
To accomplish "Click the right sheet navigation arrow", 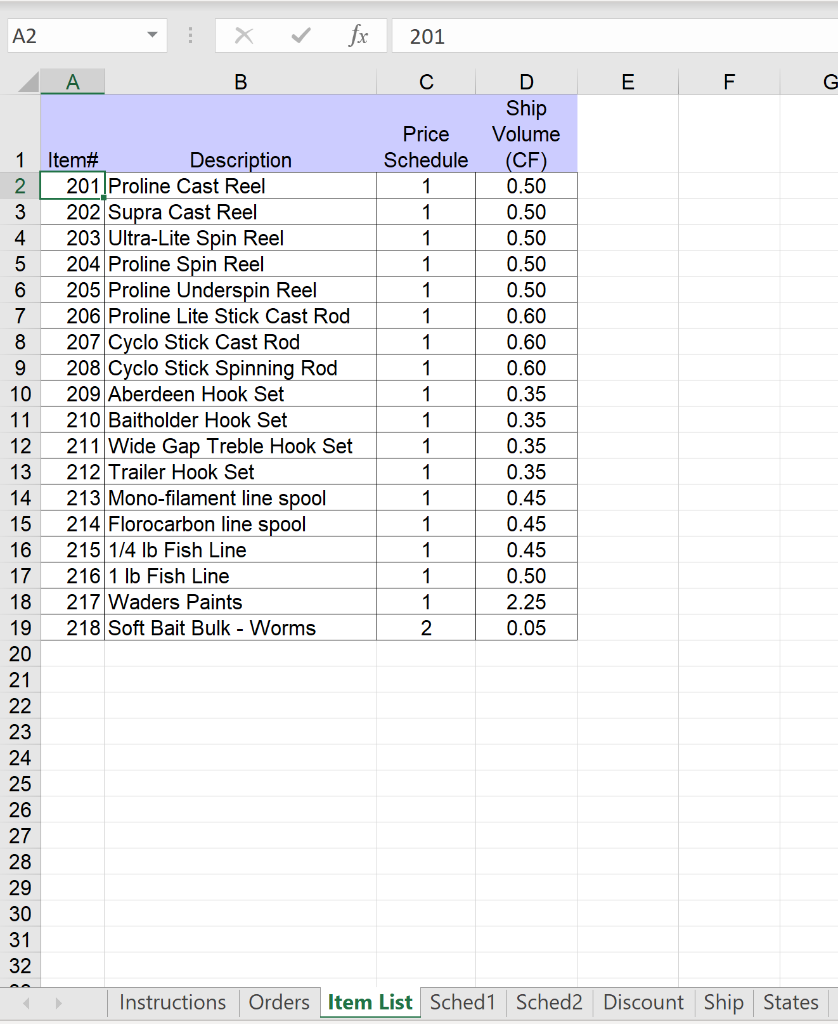I will coord(58,1002).
